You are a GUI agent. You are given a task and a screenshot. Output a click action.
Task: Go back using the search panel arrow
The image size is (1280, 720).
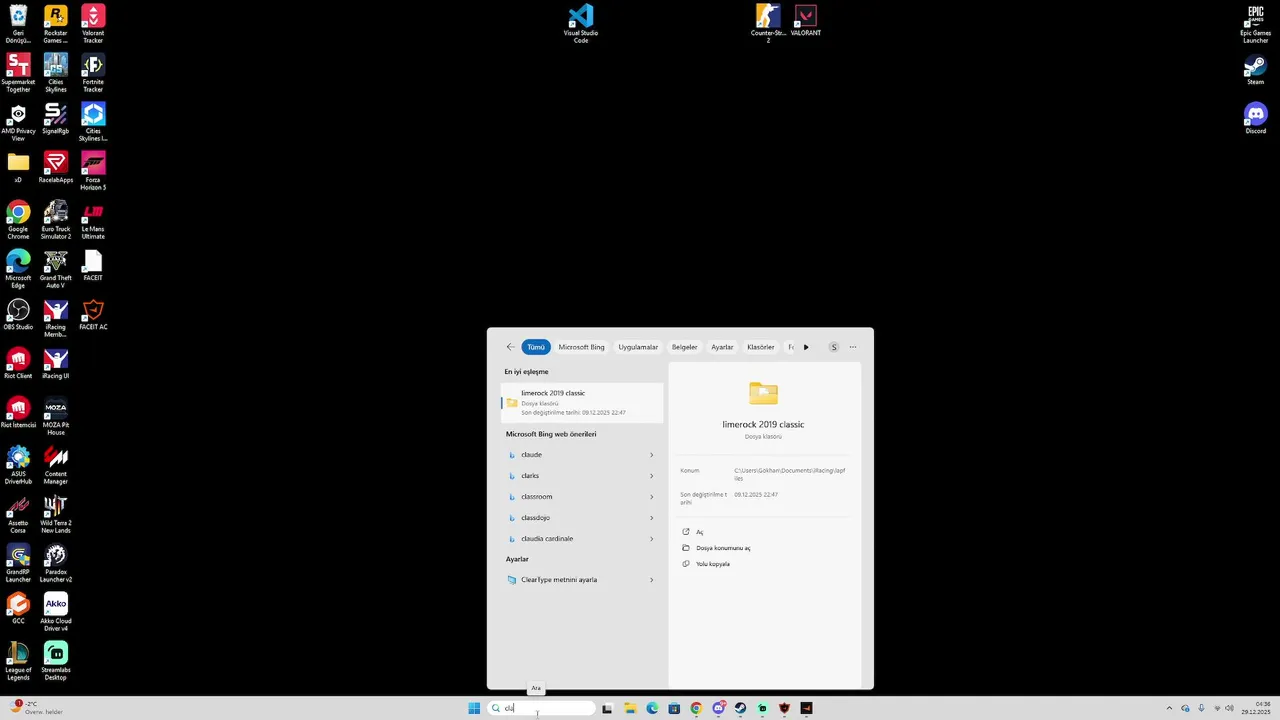(511, 347)
